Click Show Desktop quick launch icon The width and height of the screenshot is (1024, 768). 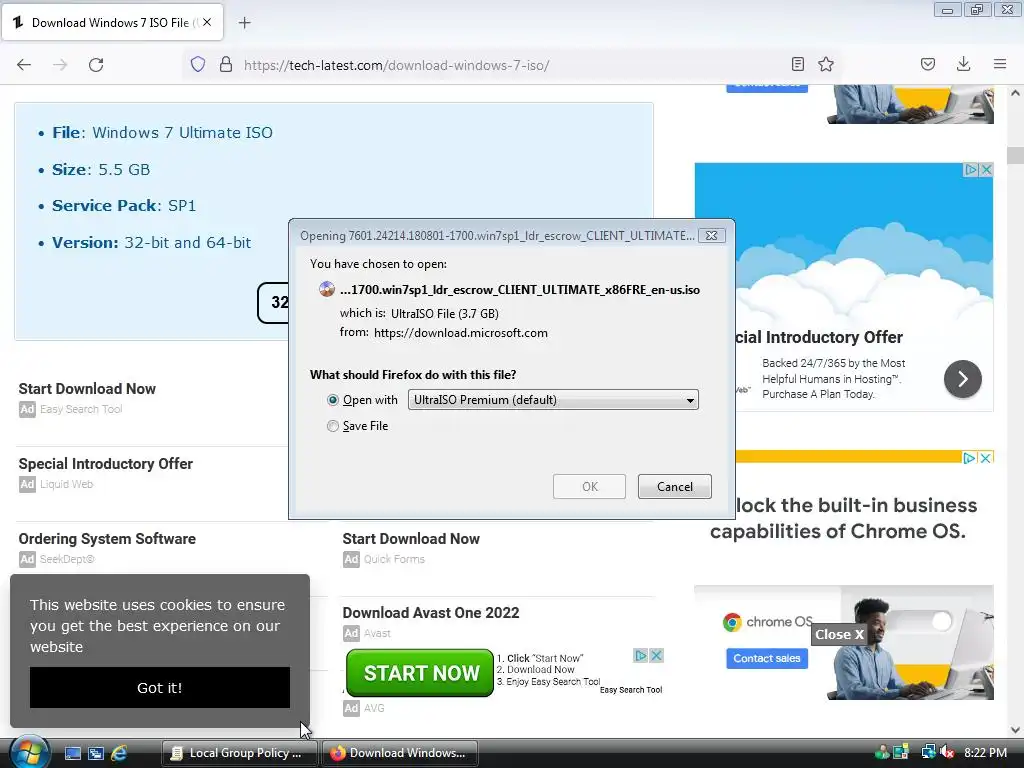tap(72, 754)
